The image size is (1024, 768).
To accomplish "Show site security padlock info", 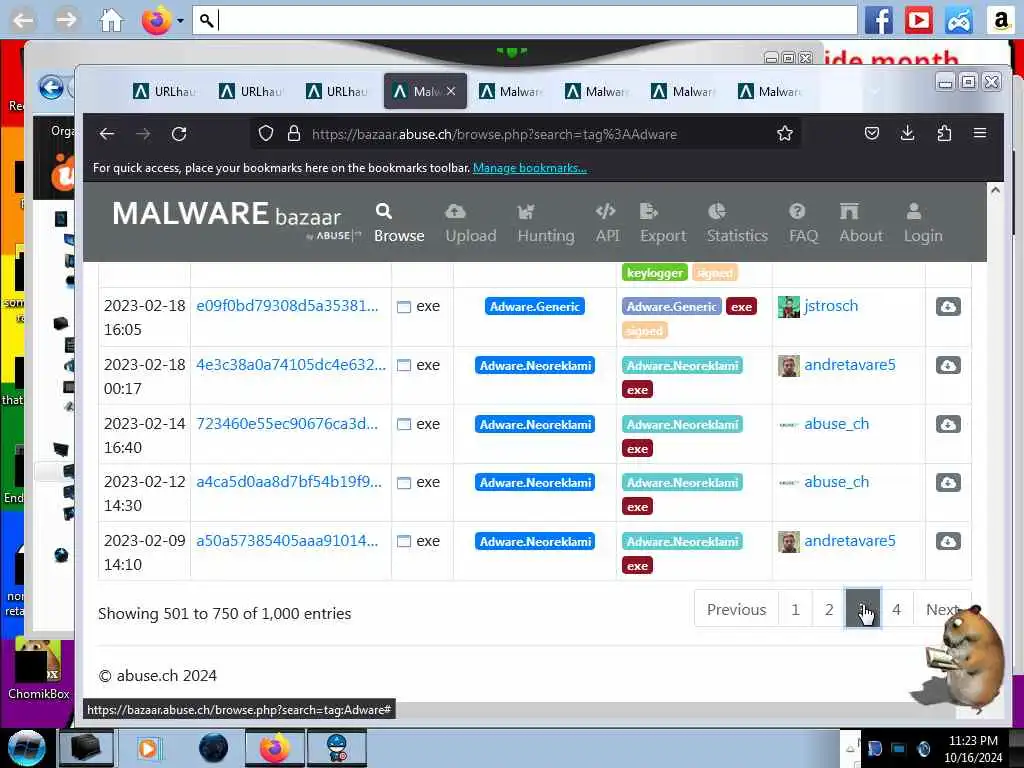I will pyautogui.click(x=294, y=134).
